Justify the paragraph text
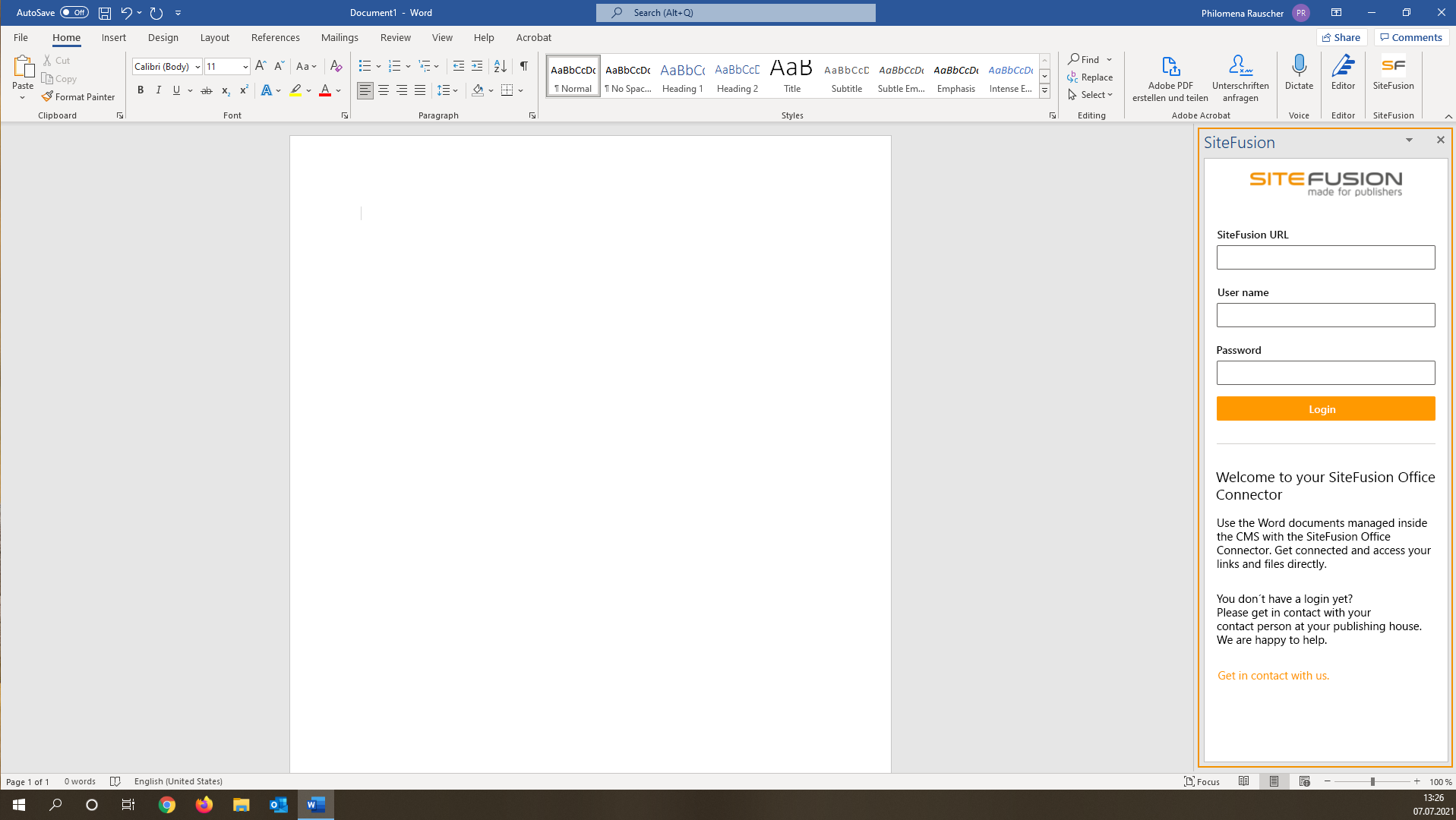 point(420,90)
